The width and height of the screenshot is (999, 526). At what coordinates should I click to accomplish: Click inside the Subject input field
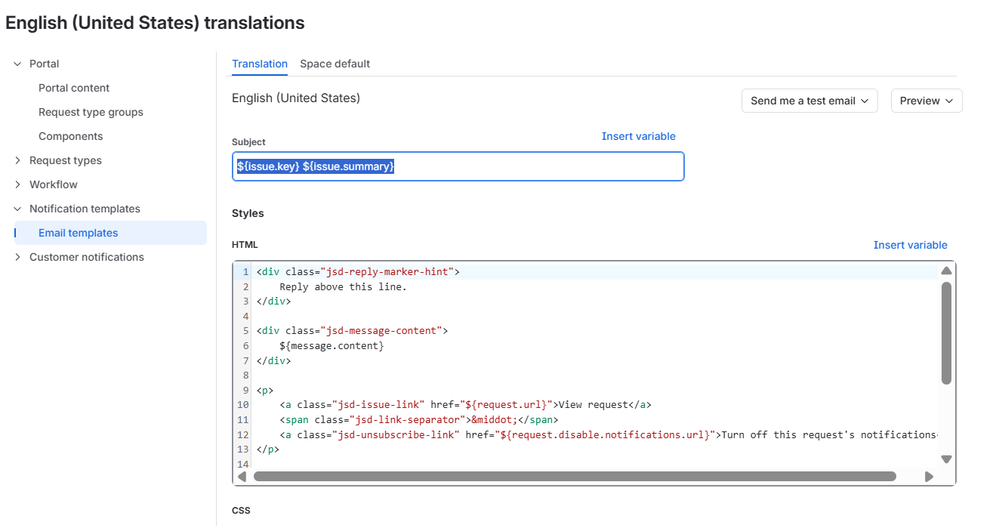coord(458,166)
